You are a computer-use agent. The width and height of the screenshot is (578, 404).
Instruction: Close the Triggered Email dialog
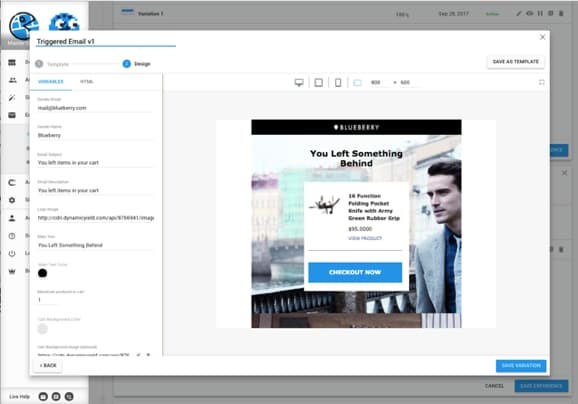(x=542, y=37)
